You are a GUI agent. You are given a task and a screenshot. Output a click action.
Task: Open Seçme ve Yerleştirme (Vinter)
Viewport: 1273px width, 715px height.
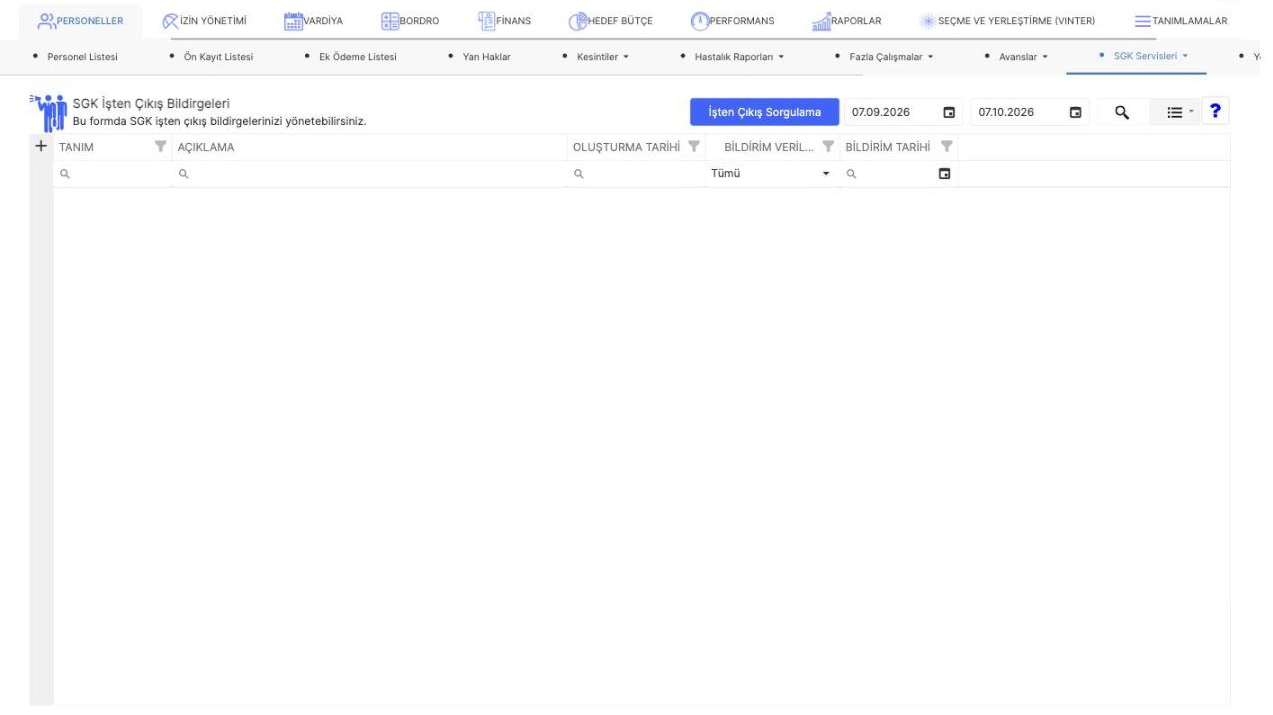click(x=1007, y=22)
